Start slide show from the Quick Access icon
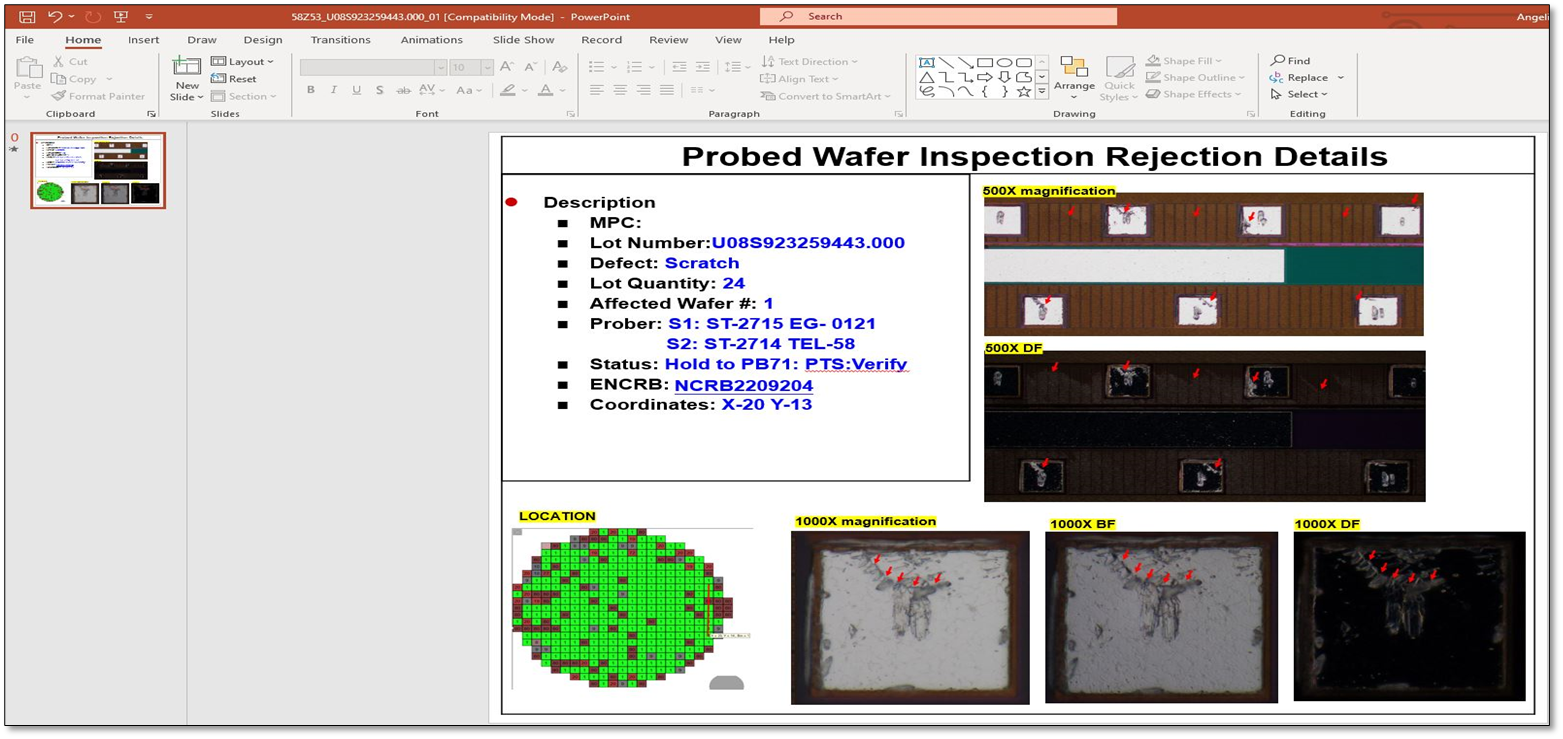This screenshot has width=1563, height=739. click(x=121, y=17)
